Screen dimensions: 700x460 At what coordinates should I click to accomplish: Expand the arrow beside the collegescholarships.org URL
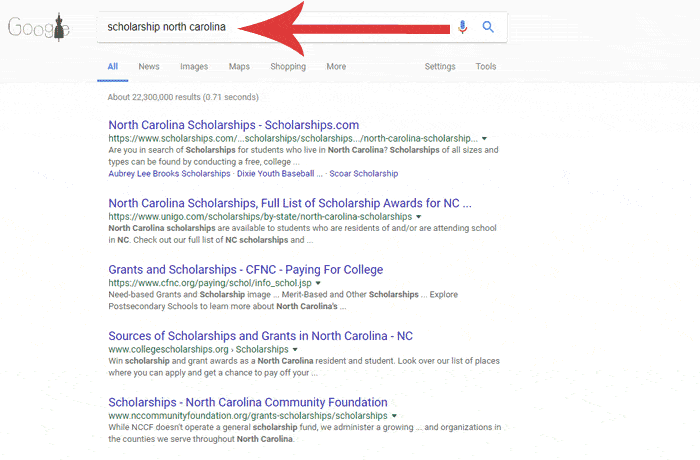295,349
